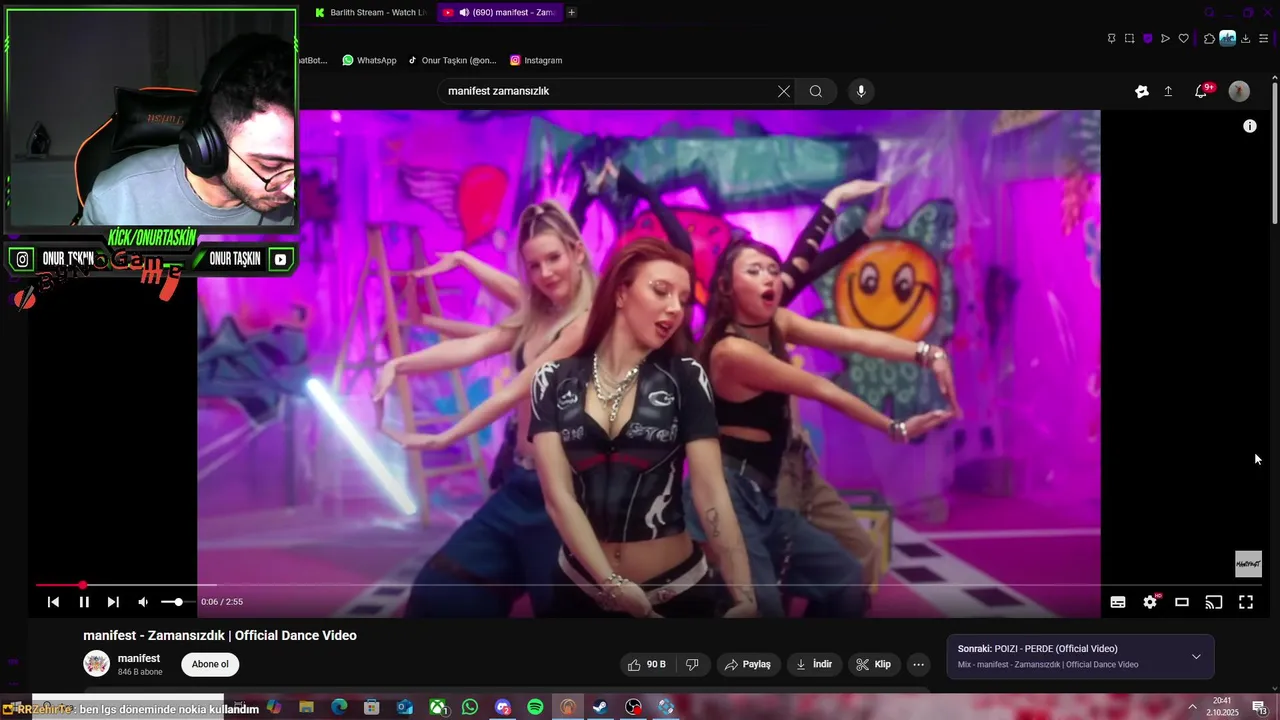Open the Xbox app from the taskbar
1280x720 pixels.
pos(438,707)
